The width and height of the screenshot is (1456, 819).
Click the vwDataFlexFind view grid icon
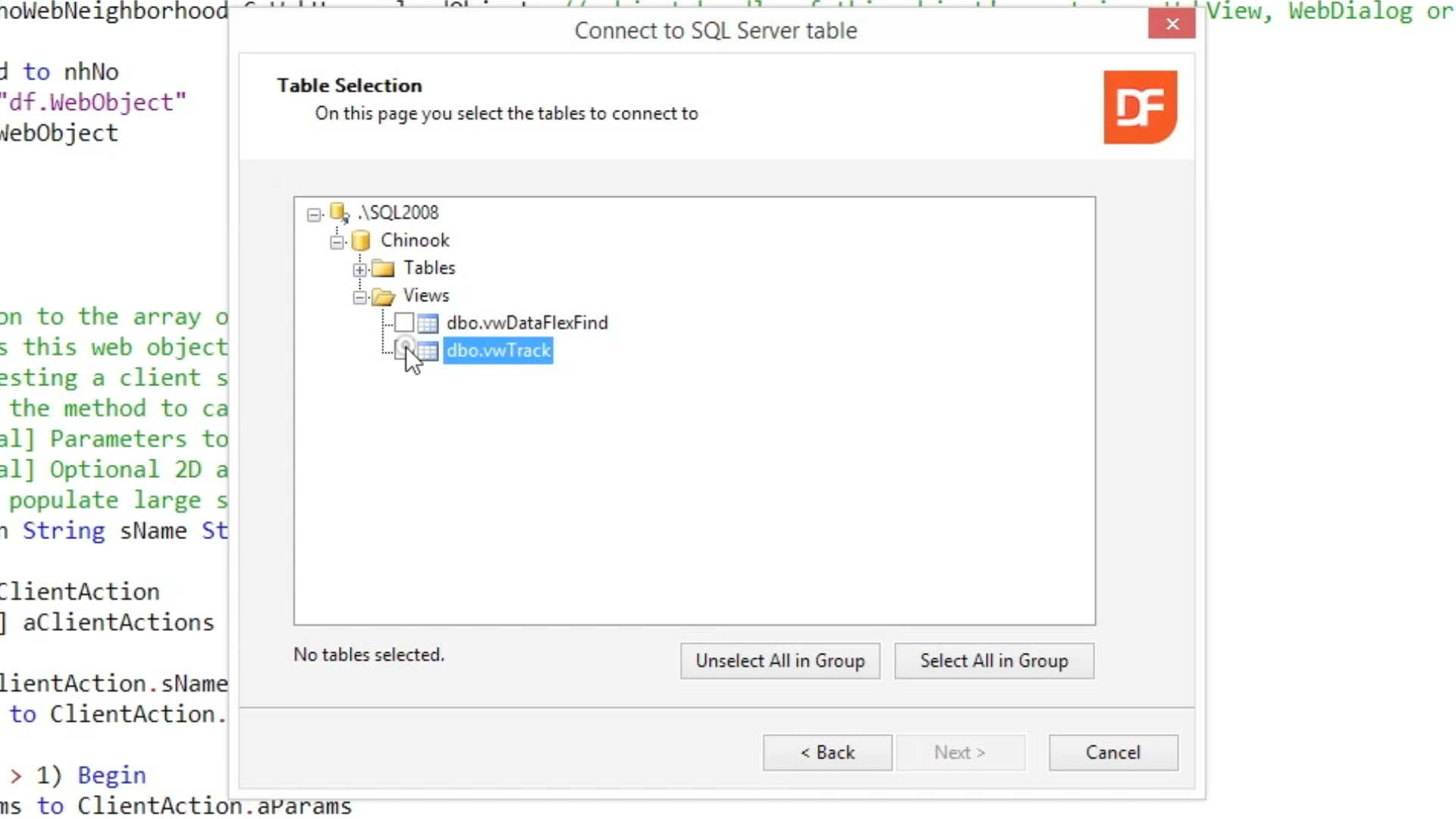coord(428,324)
